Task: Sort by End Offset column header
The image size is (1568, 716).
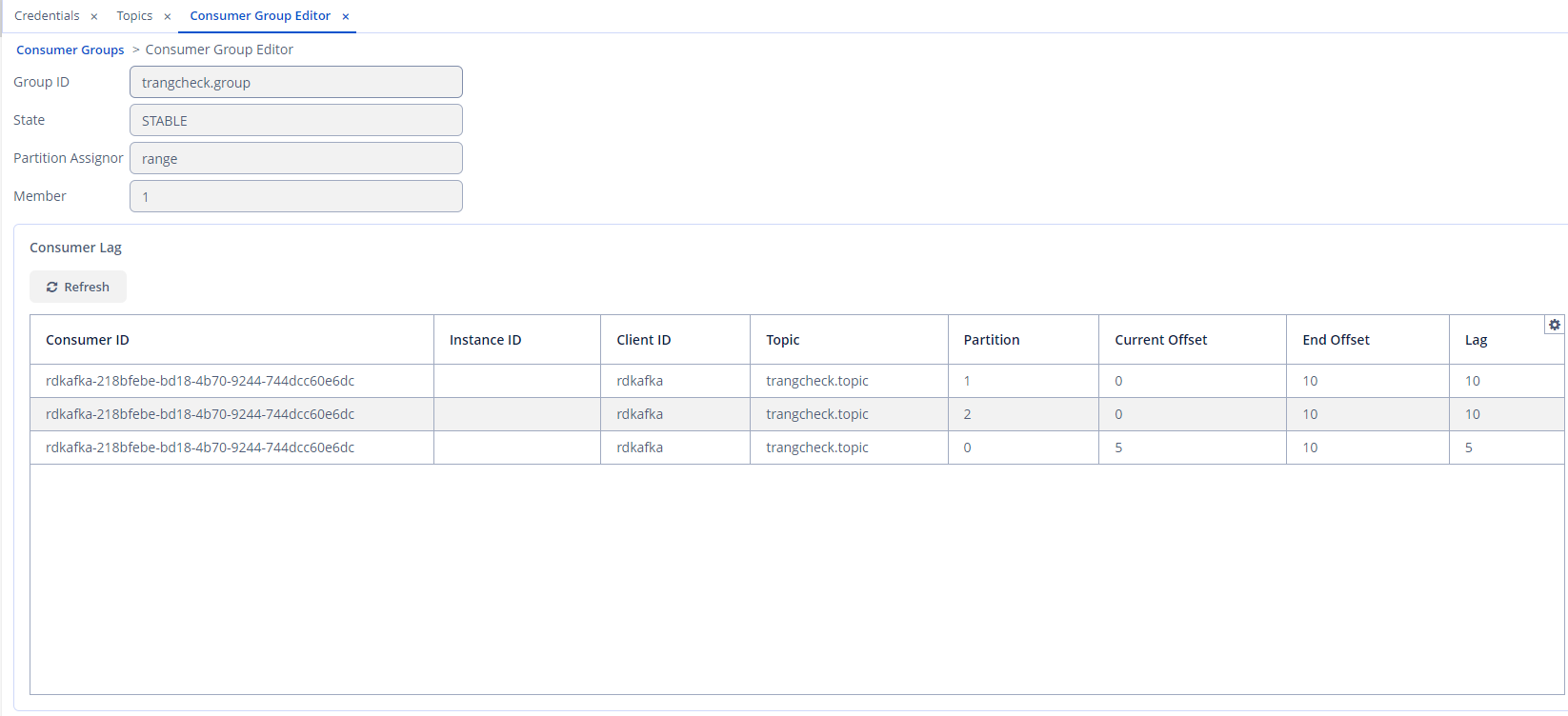Action: coord(1336,340)
